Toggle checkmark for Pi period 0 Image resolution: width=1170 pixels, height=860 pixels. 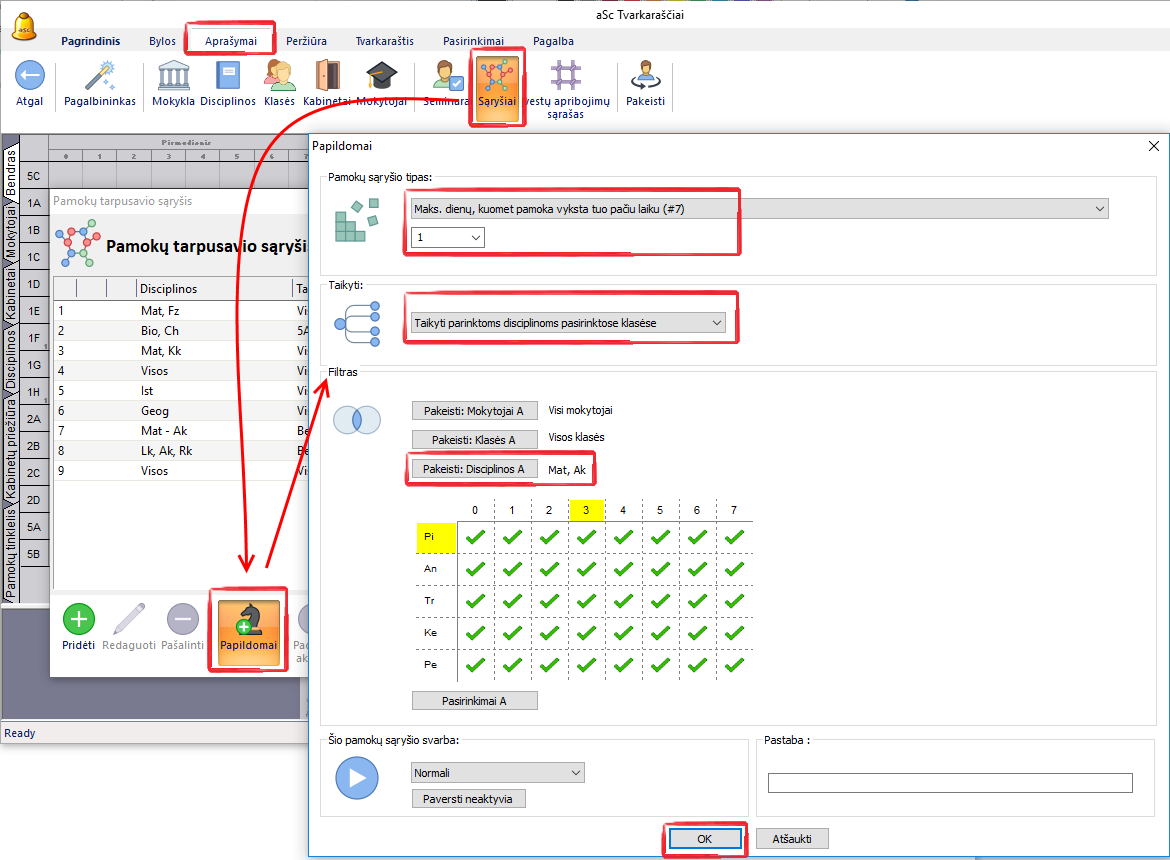coord(476,537)
